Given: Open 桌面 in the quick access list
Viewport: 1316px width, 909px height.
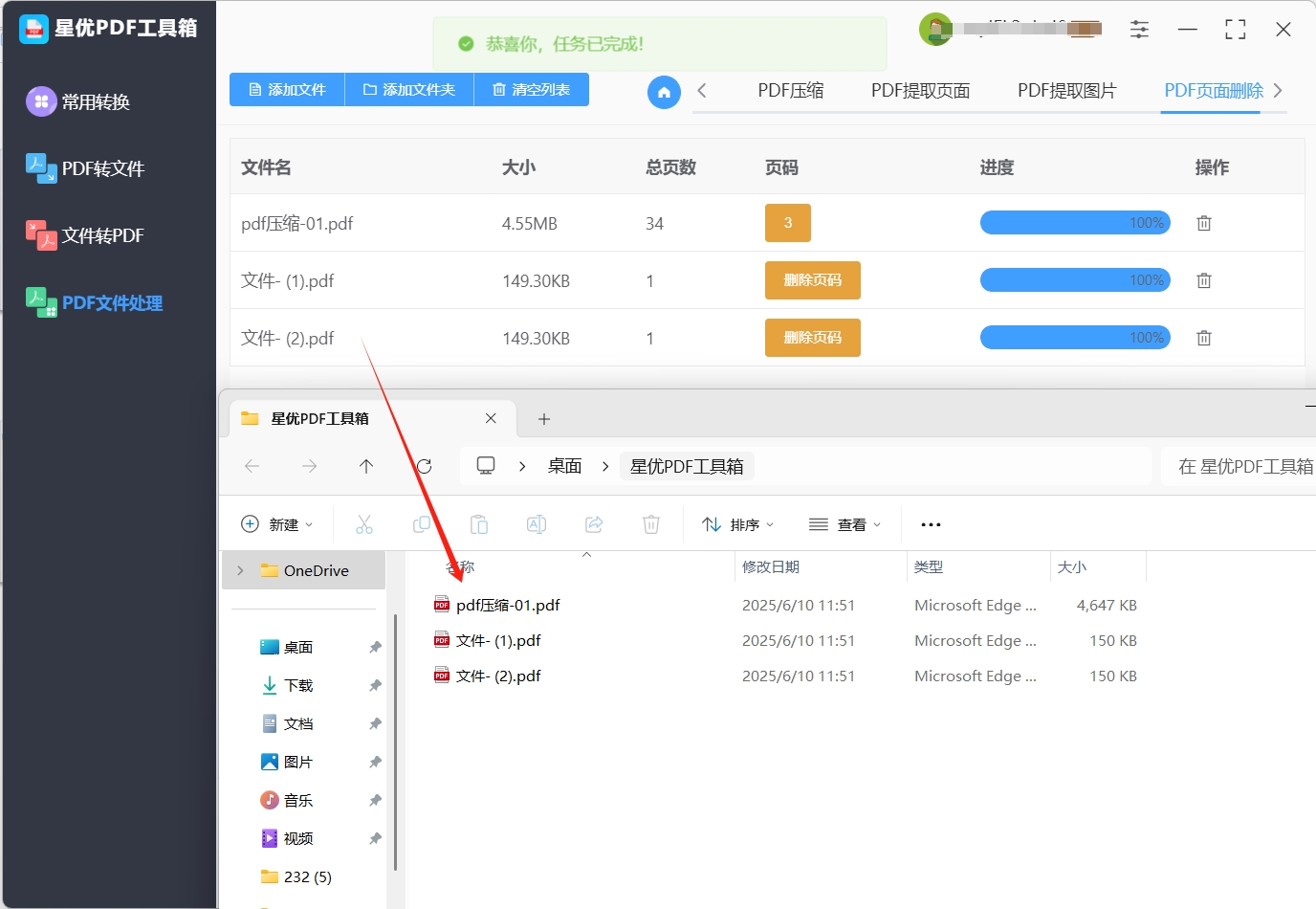Looking at the screenshot, I should pos(298,647).
